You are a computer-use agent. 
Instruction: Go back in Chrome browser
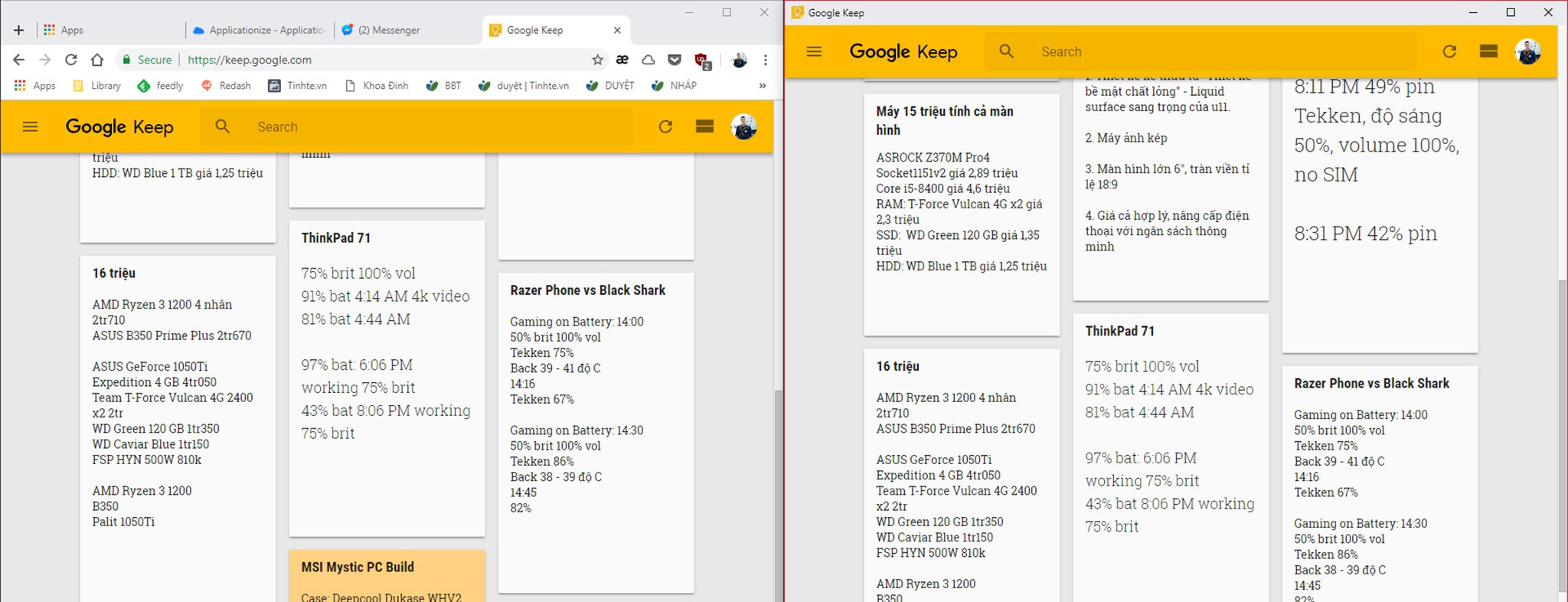[19, 60]
